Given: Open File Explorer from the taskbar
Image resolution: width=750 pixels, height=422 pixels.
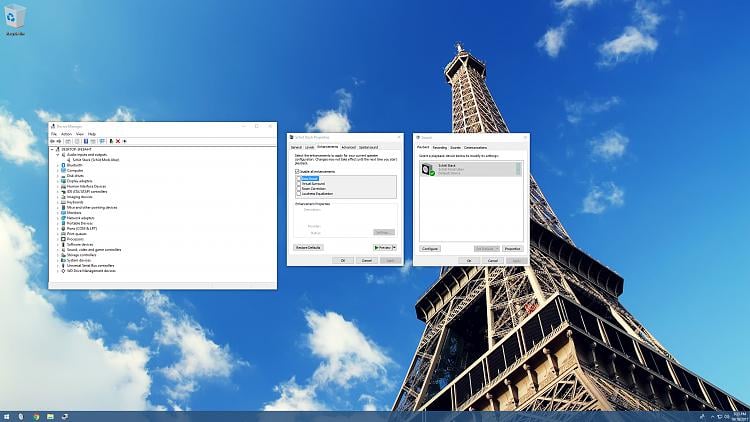Looking at the screenshot, I should 50,415.
